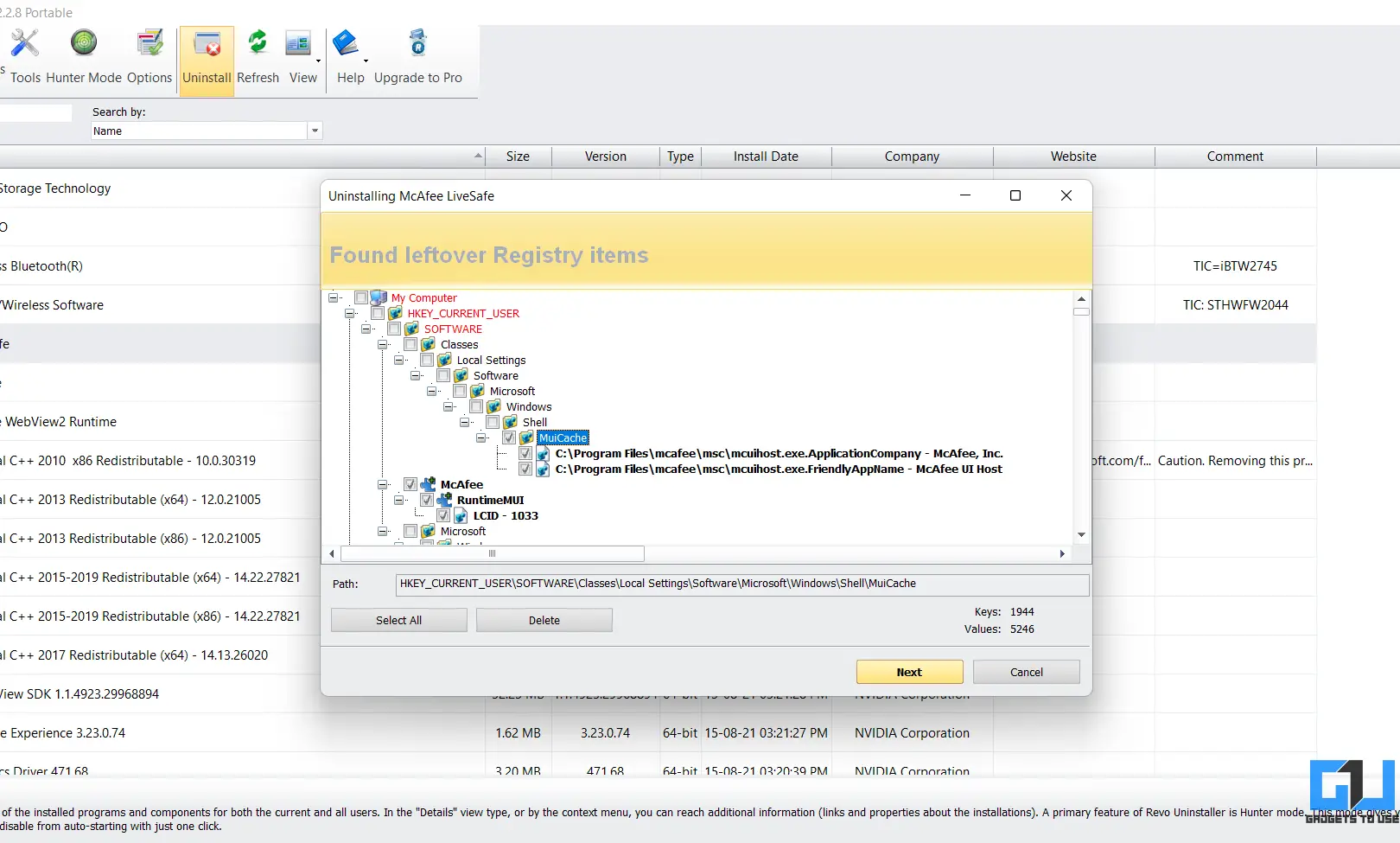Click the Classes key icon
Viewport: 1400px width, 843px height.
click(428, 344)
